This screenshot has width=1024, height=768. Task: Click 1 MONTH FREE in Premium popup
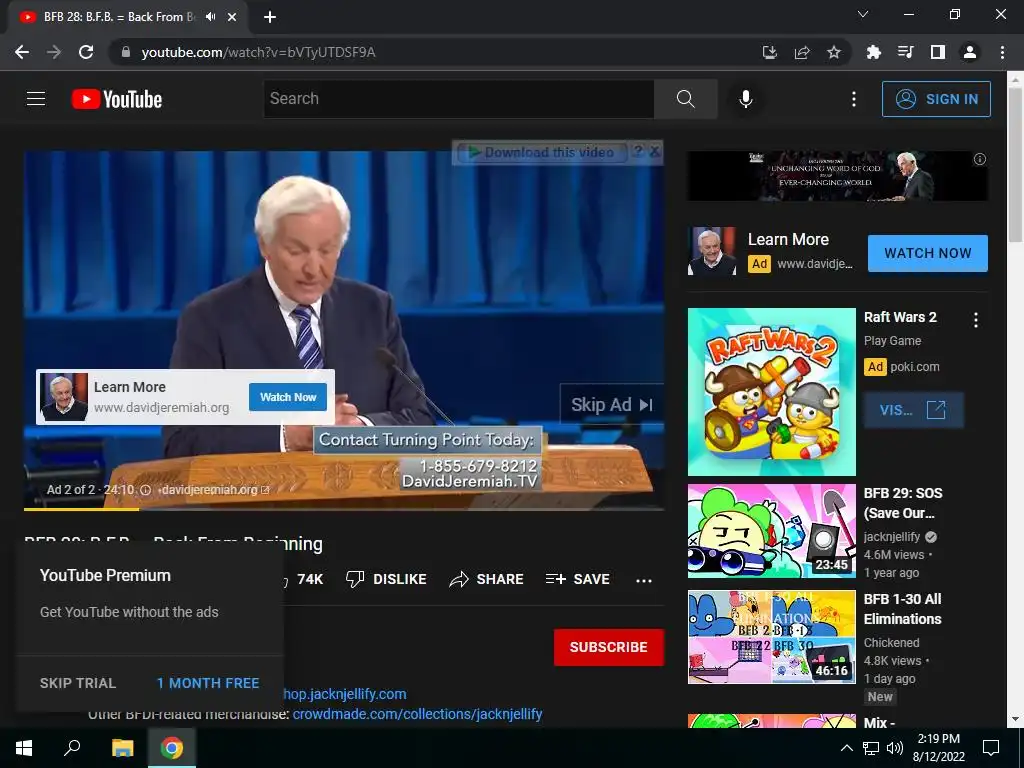(x=208, y=683)
